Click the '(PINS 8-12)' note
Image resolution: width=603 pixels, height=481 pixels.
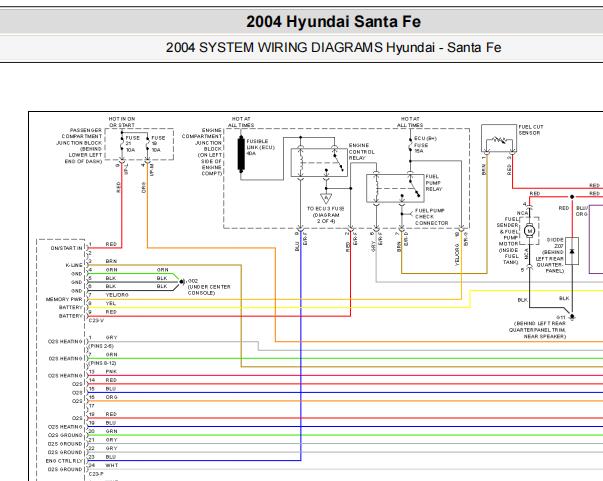(x=102, y=363)
